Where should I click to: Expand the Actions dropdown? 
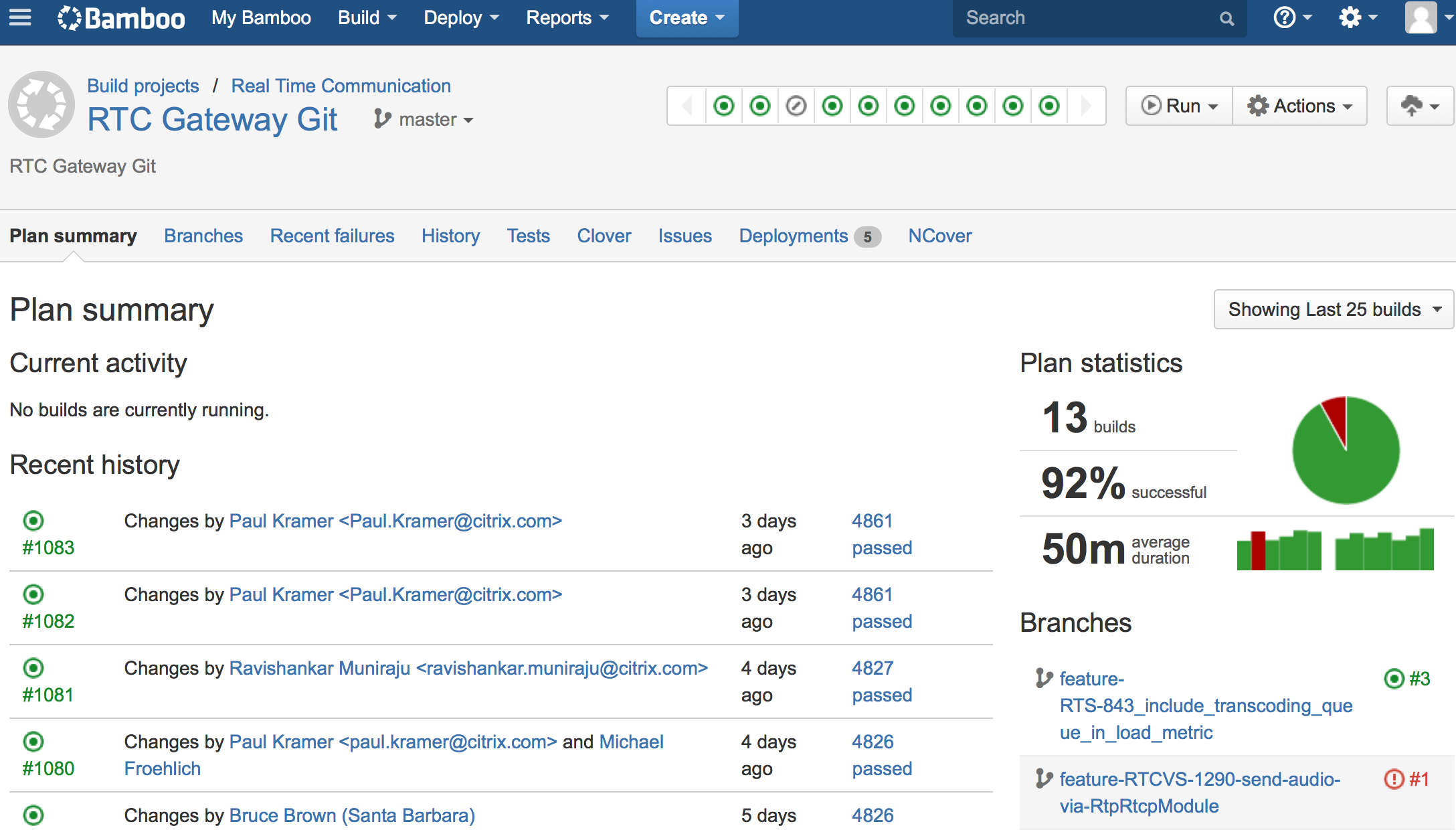(x=1299, y=106)
